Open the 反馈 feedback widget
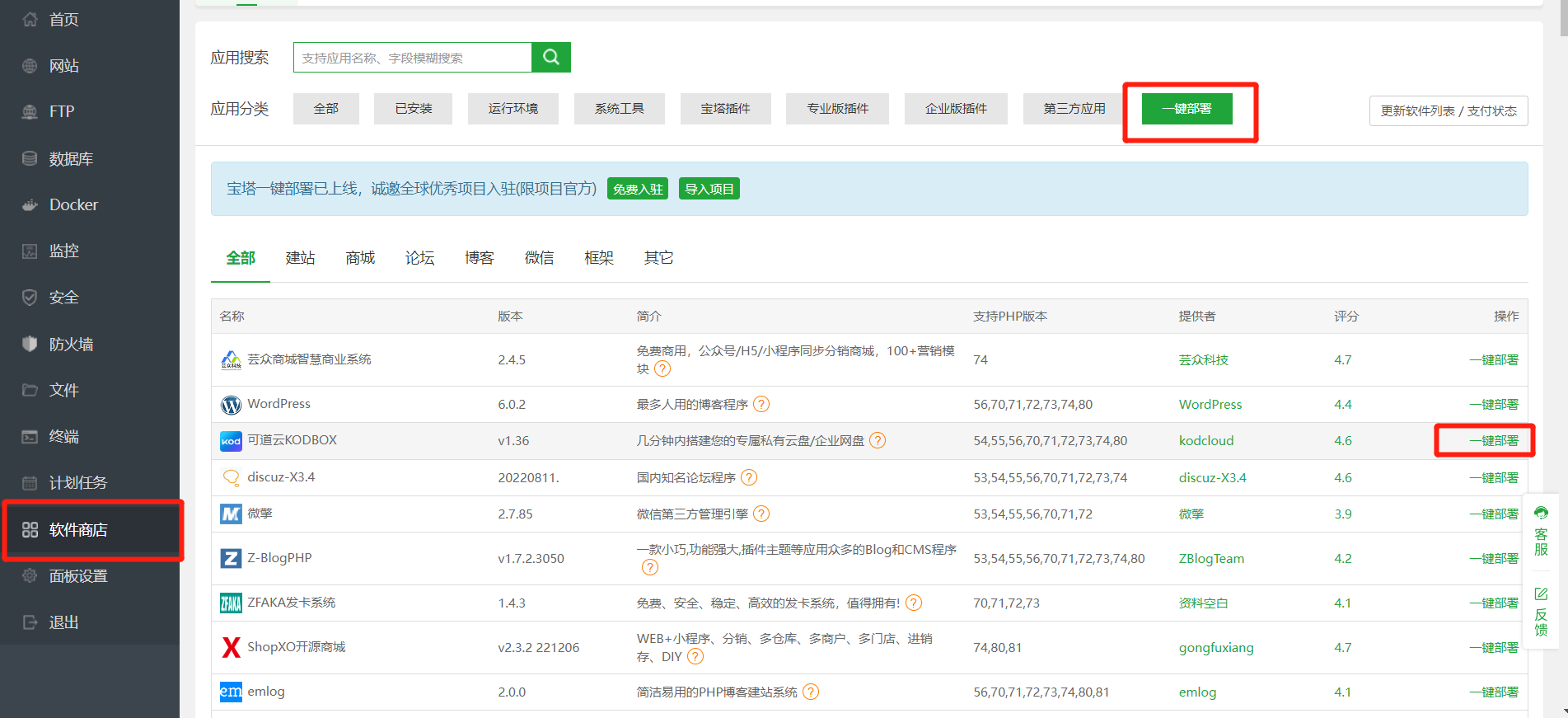The image size is (1568, 718). [1541, 612]
